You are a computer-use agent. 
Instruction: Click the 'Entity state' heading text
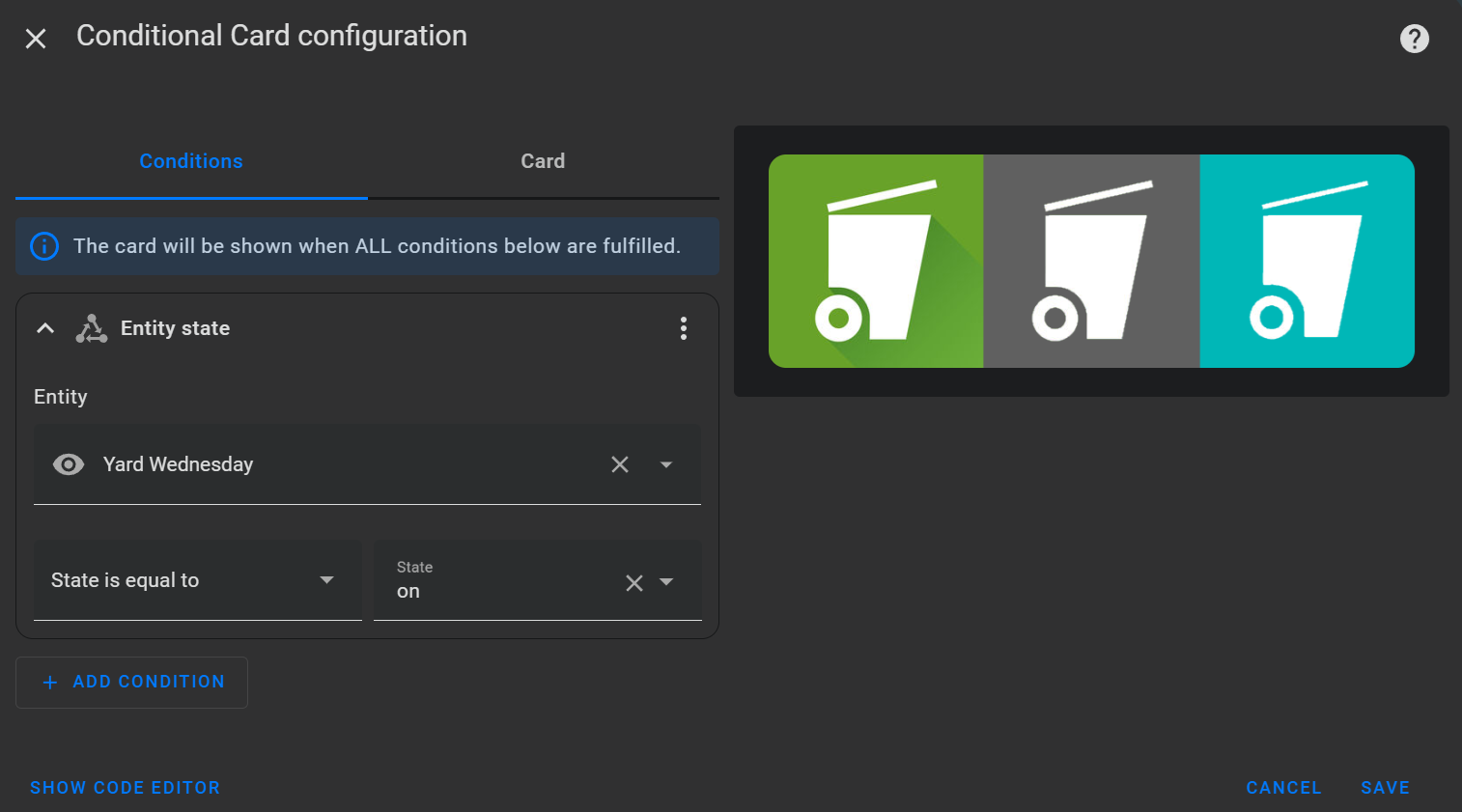click(175, 328)
